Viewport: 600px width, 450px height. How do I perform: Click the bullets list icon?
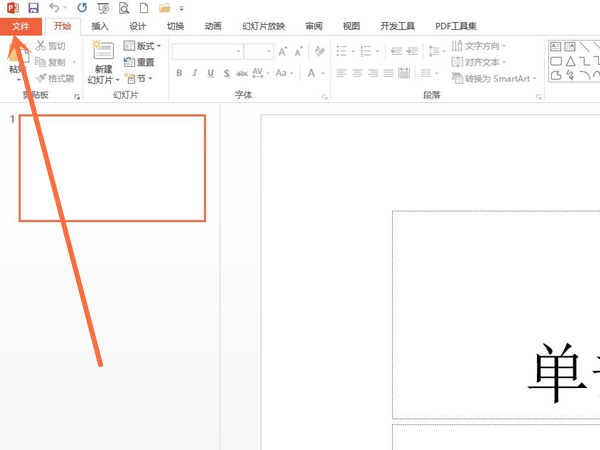pos(341,51)
